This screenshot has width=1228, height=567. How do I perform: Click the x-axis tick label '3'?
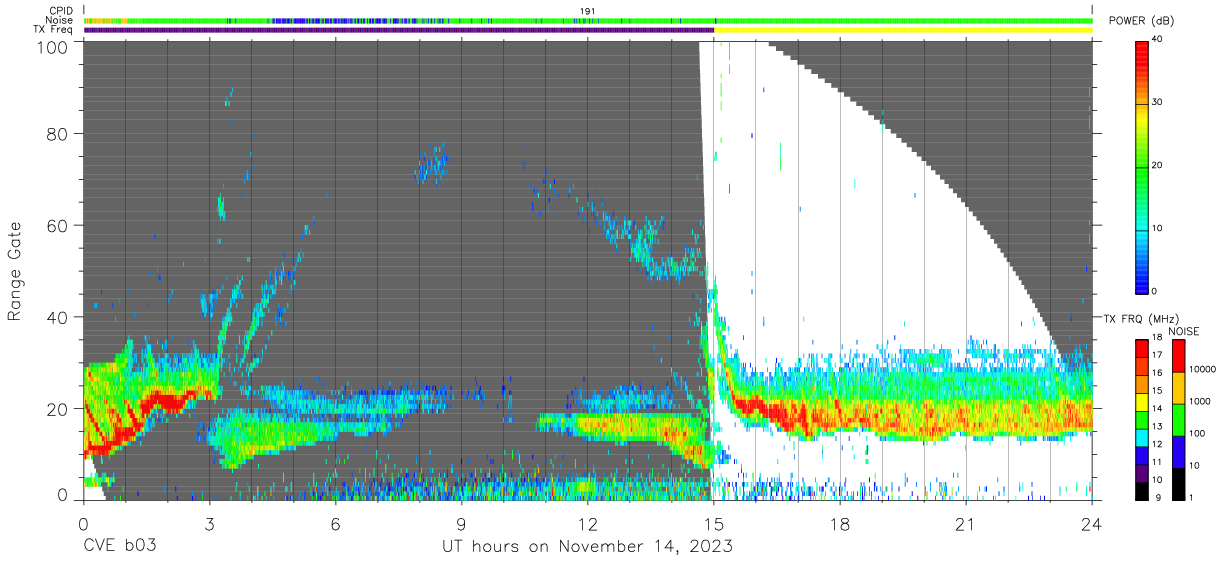[x=209, y=523]
